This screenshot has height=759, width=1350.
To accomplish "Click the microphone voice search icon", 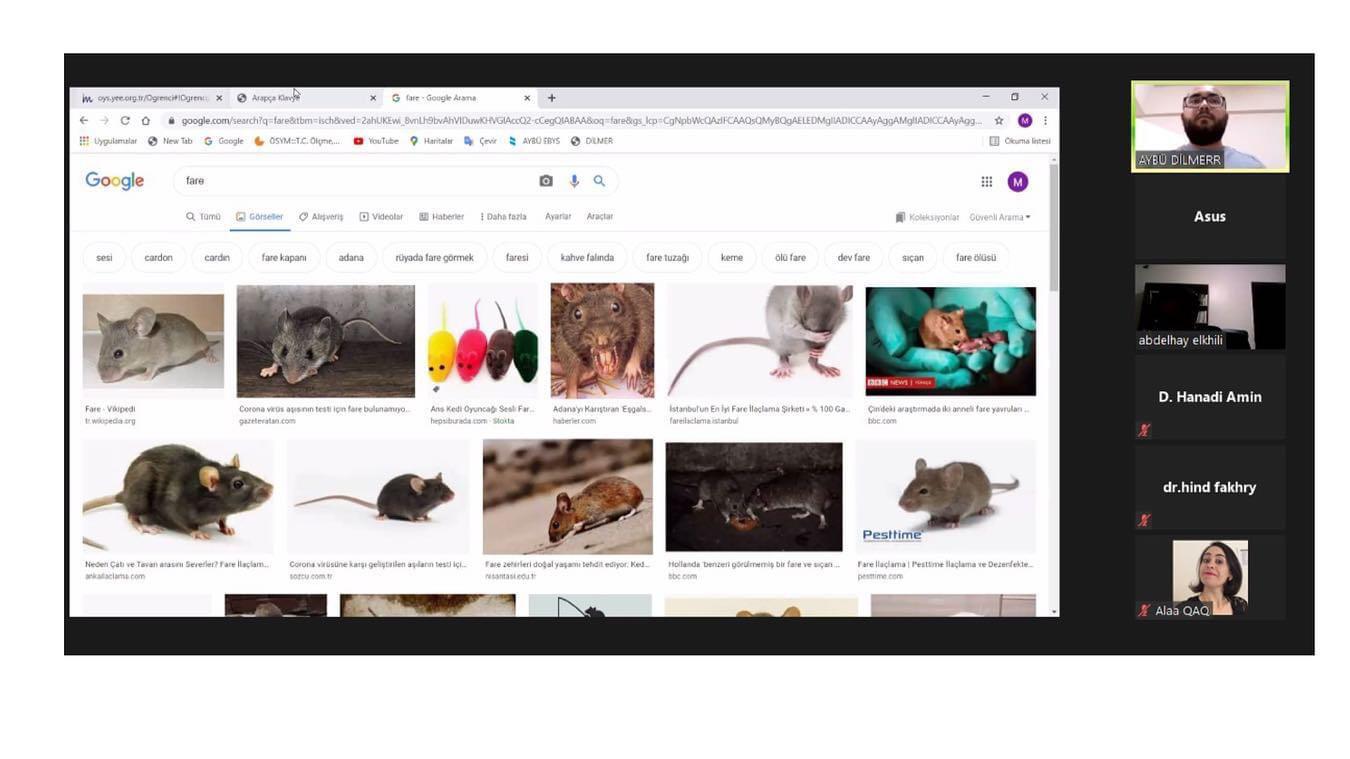I will click(x=574, y=181).
